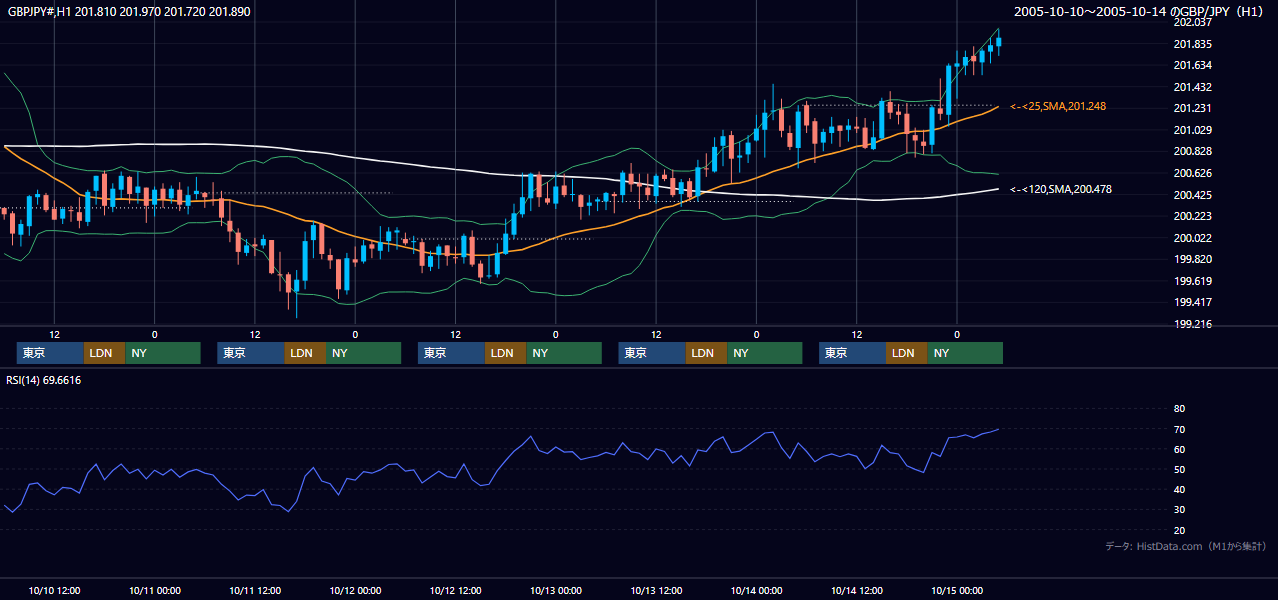This screenshot has height=600, width=1278.
Task: Click the RSI scale value 30
Action: tap(1179, 510)
